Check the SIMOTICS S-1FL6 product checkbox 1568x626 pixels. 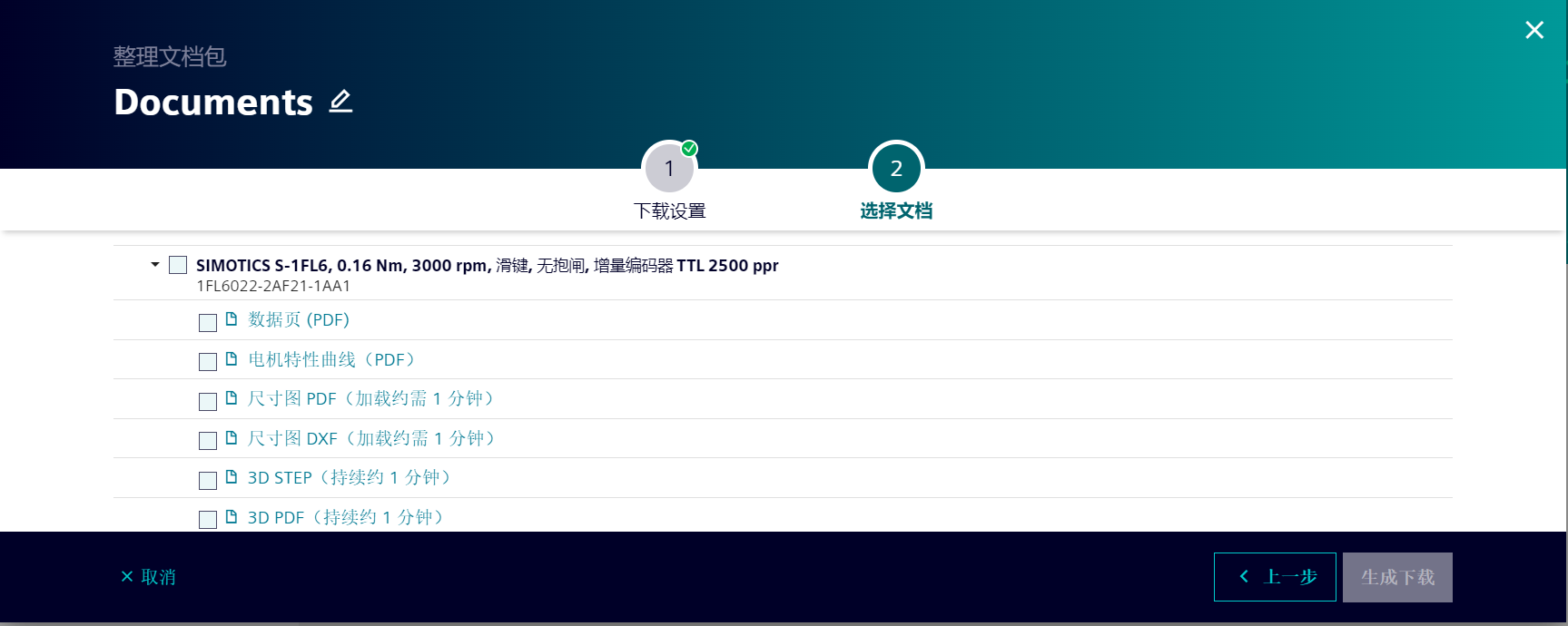[x=178, y=265]
